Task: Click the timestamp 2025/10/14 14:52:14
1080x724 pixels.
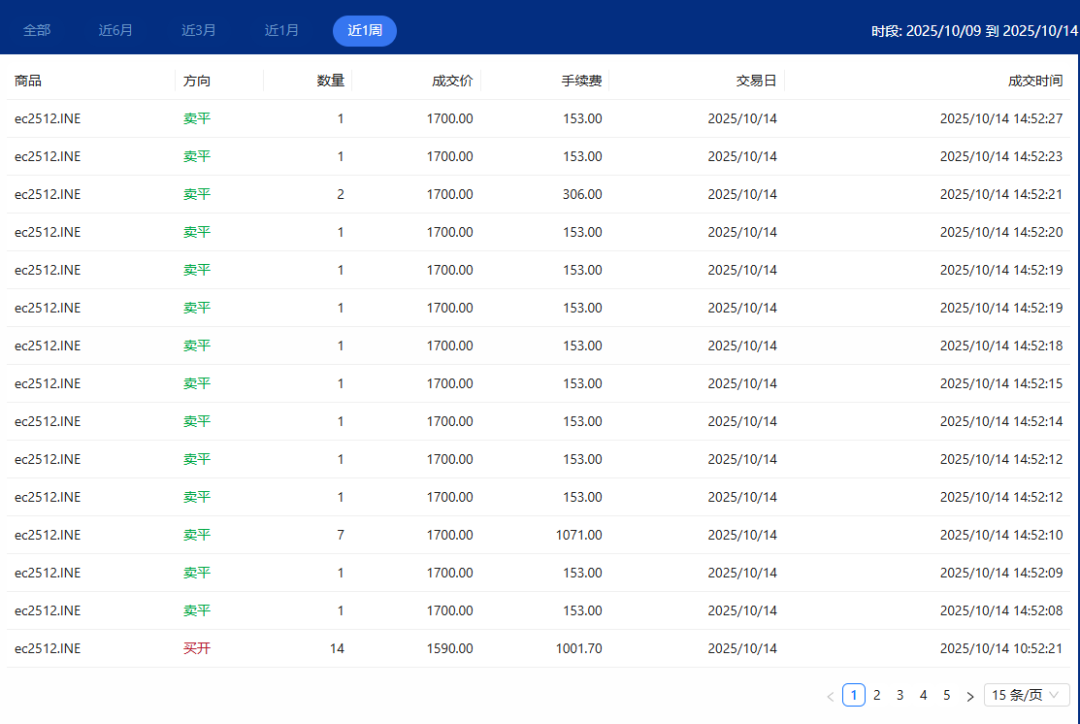Action: tap(1001, 422)
